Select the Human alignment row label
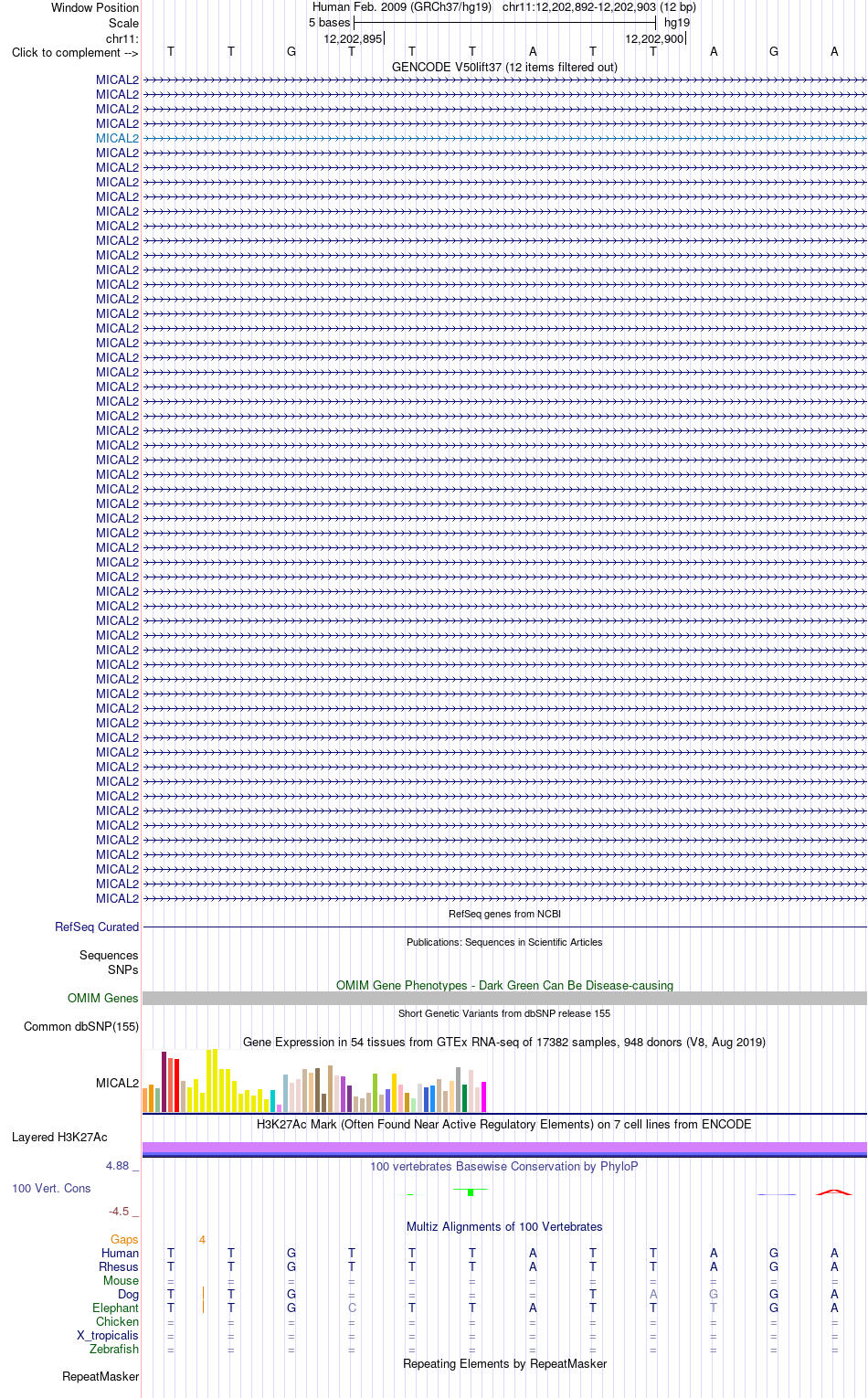Viewport: 868px width, 1398px height. (121, 1253)
